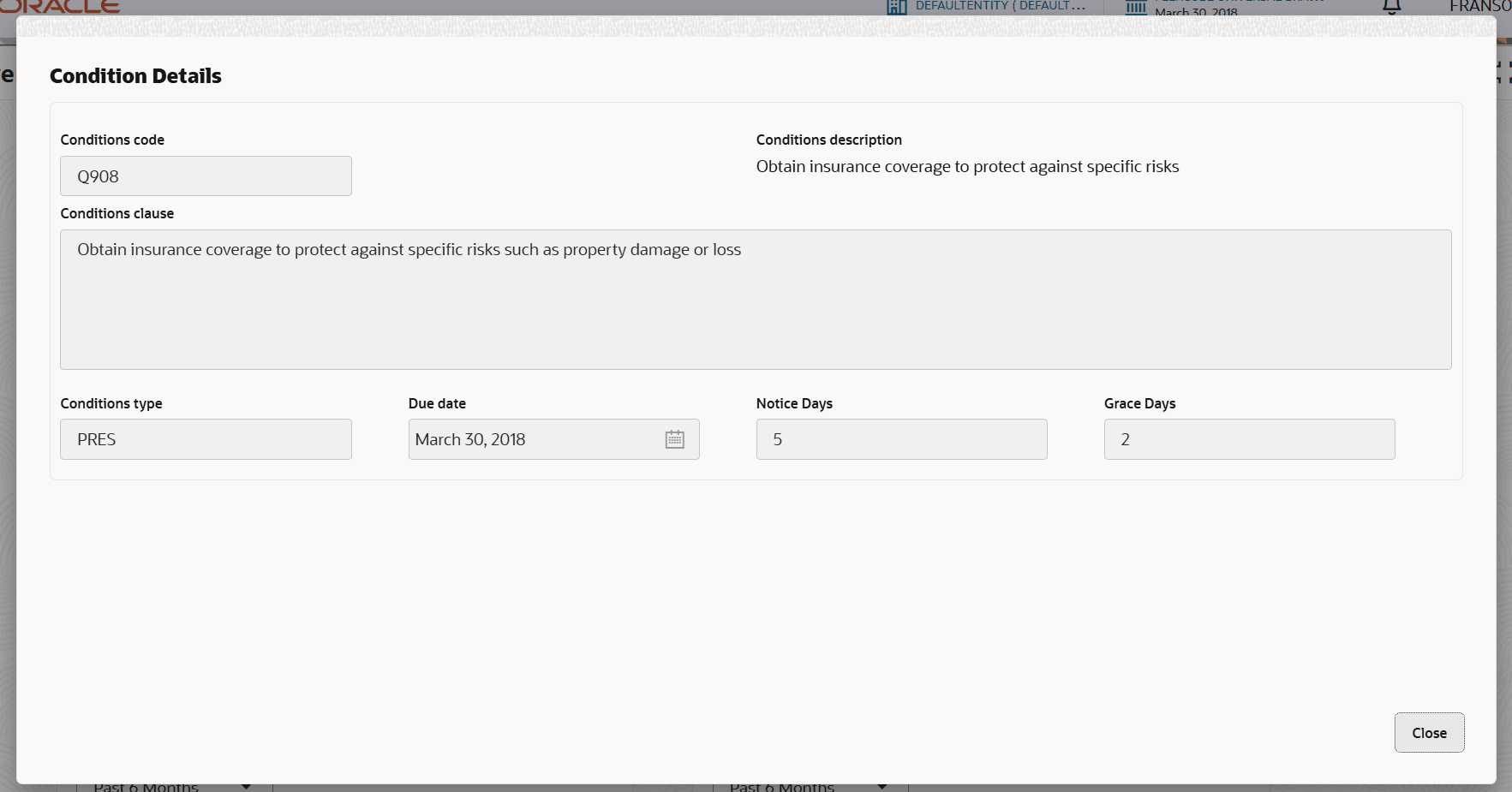Click the bank branch icon in header

pyautogui.click(x=1136, y=8)
